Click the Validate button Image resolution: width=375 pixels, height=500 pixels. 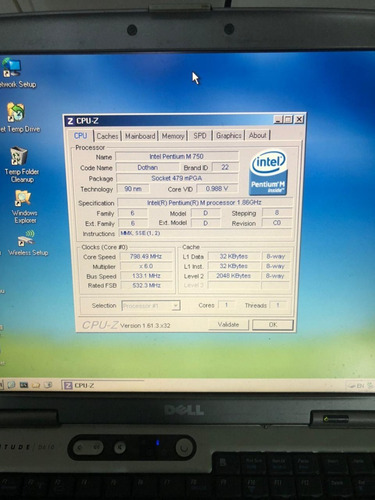(x=228, y=324)
